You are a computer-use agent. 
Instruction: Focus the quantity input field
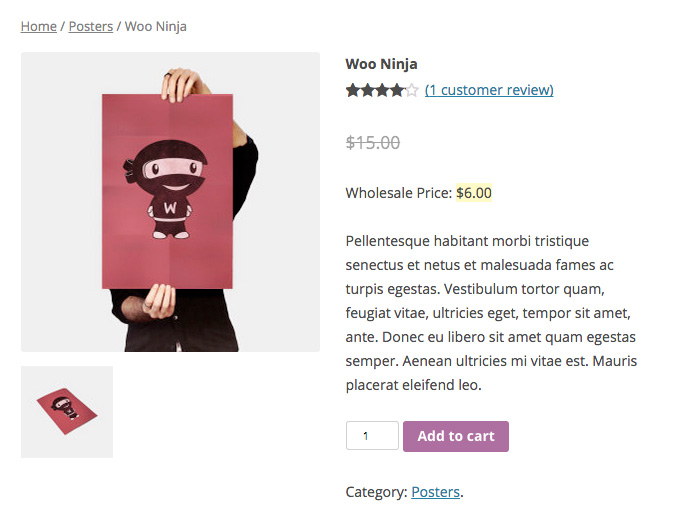pyautogui.click(x=372, y=436)
